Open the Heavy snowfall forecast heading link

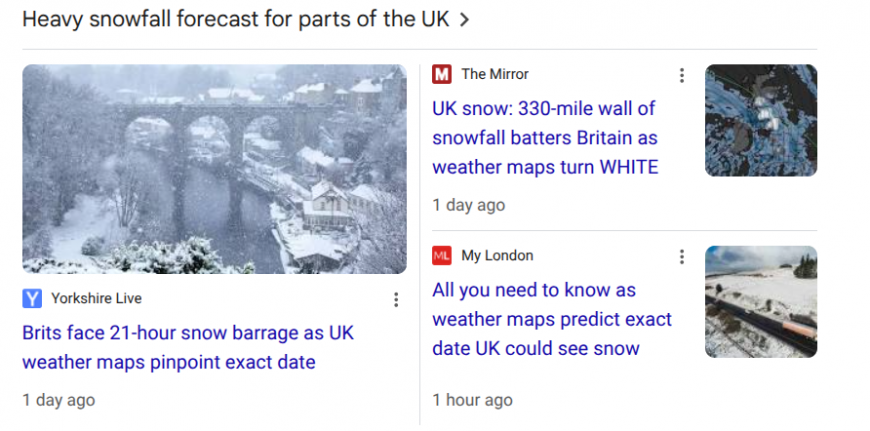click(x=235, y=20)
